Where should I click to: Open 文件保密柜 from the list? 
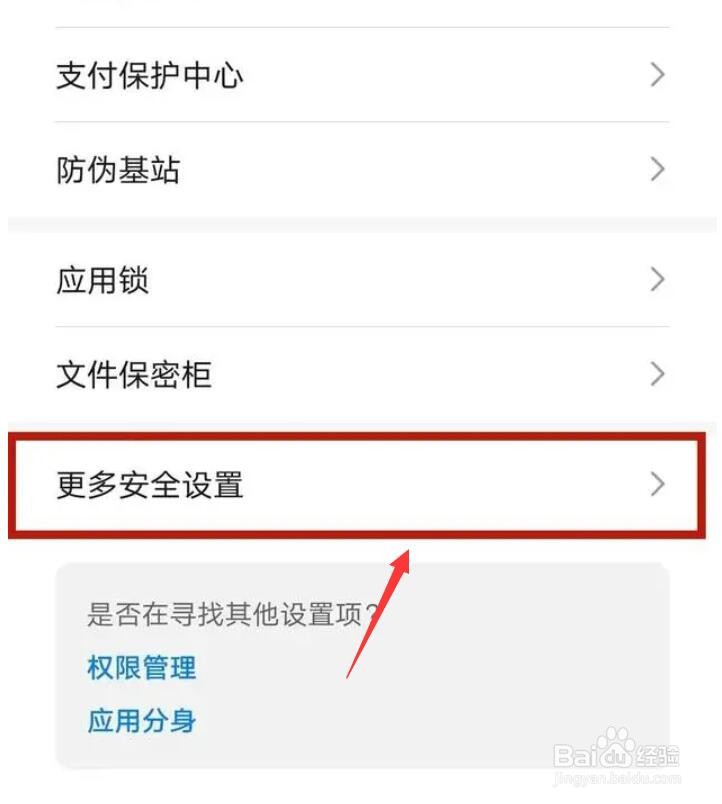(362, 374)
